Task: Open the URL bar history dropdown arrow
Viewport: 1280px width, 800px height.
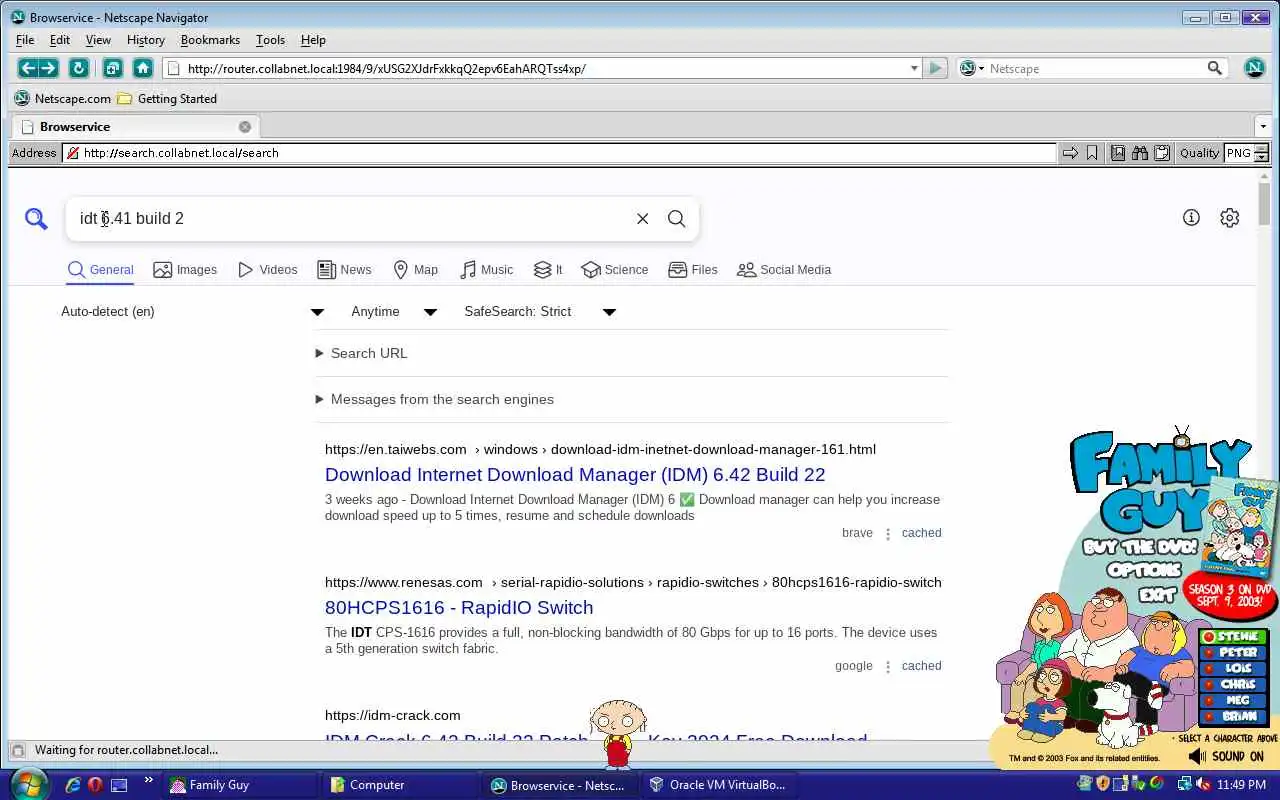Action: [914, 68]
